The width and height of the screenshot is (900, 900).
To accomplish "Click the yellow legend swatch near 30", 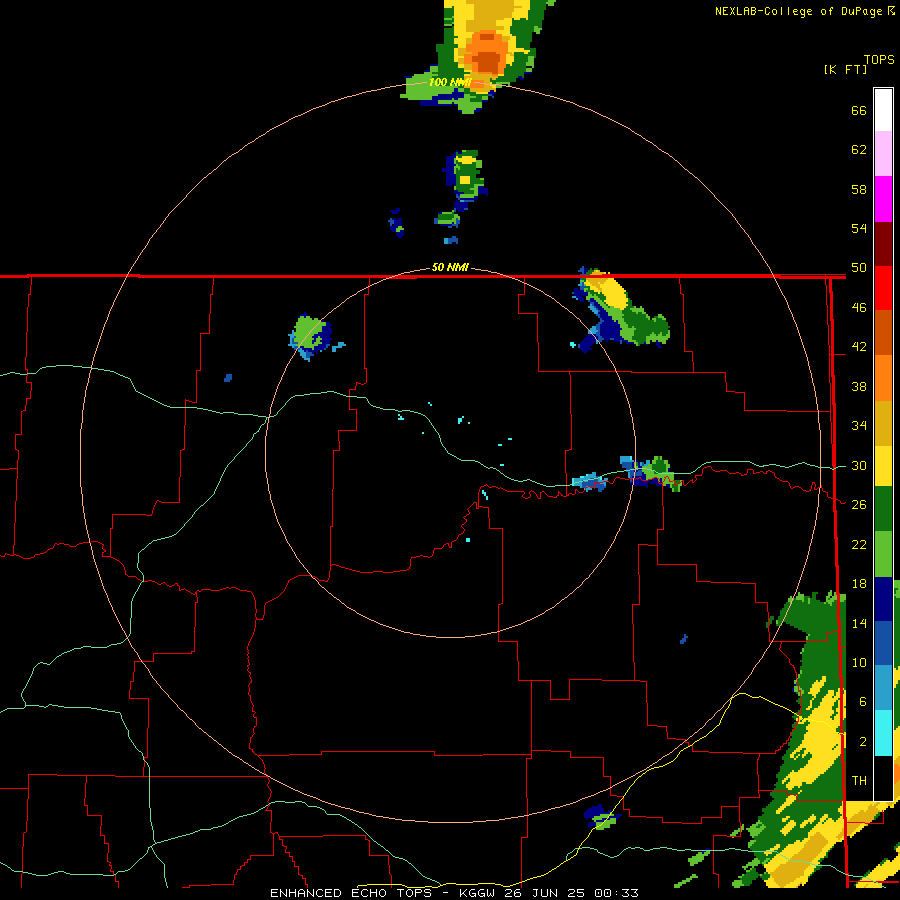I will point(883,466).
